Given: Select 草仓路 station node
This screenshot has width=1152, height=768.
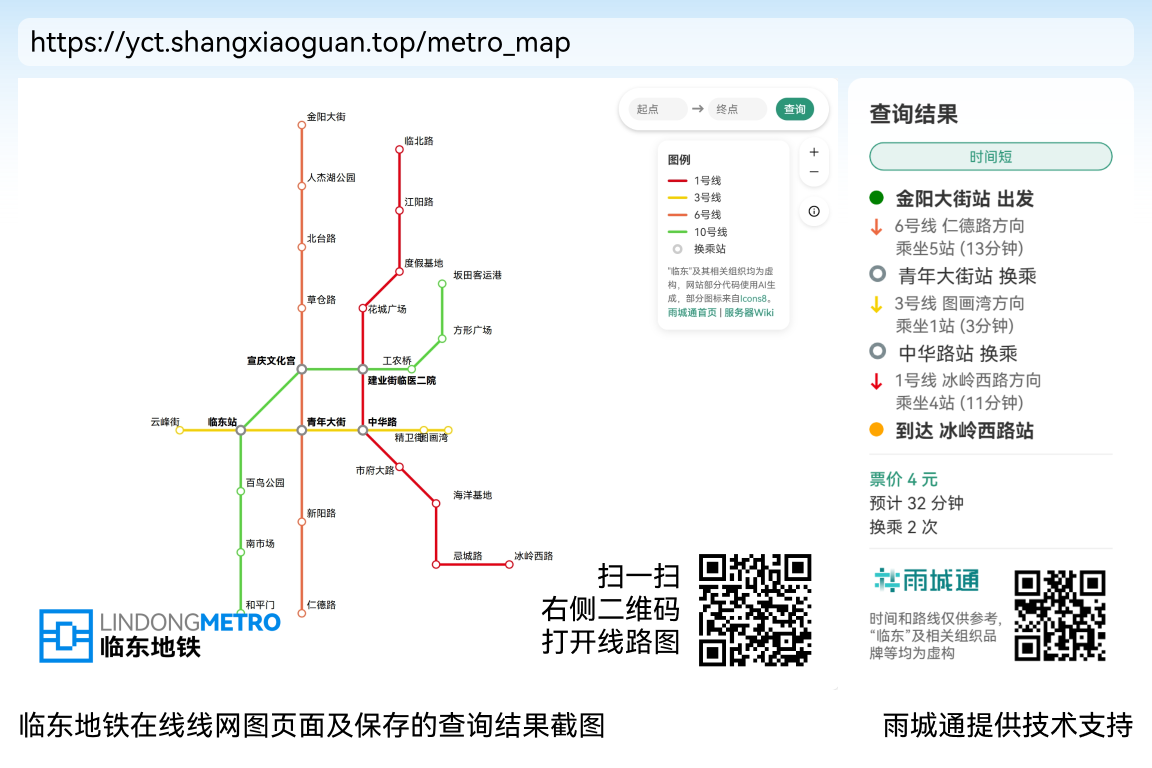Looking at the screenshot, I should click(301, 308).
